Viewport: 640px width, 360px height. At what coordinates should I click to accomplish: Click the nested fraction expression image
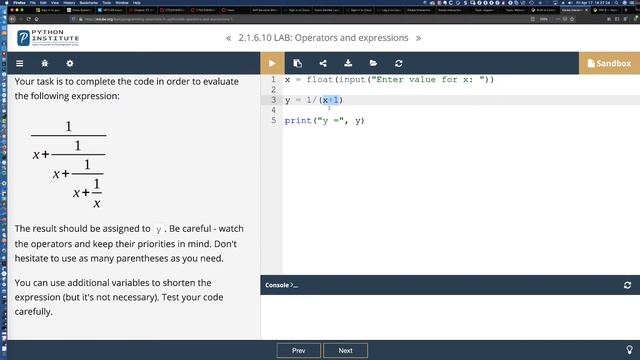69,164
